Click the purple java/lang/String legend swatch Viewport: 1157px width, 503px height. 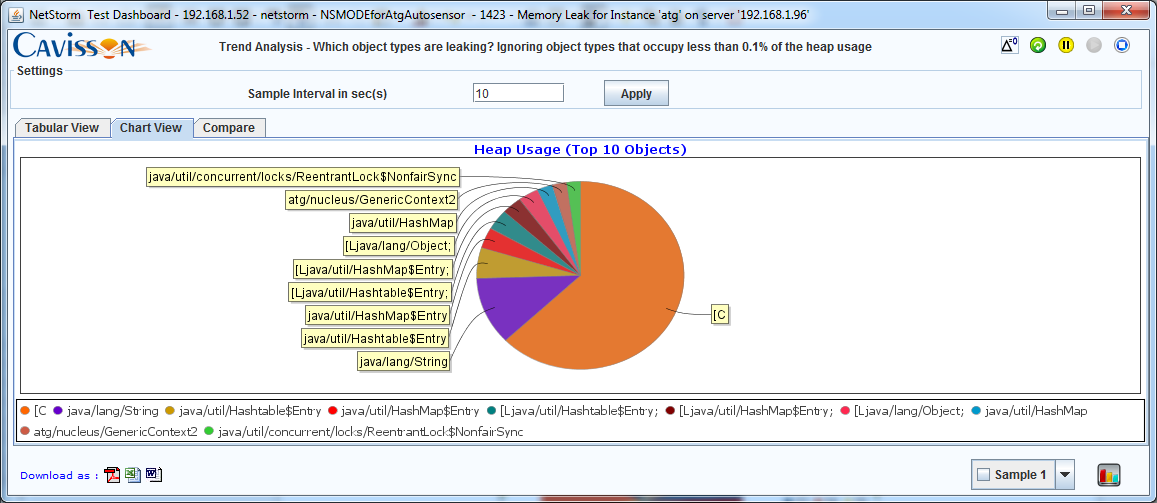pyautogui.click(x=58, y=411)
